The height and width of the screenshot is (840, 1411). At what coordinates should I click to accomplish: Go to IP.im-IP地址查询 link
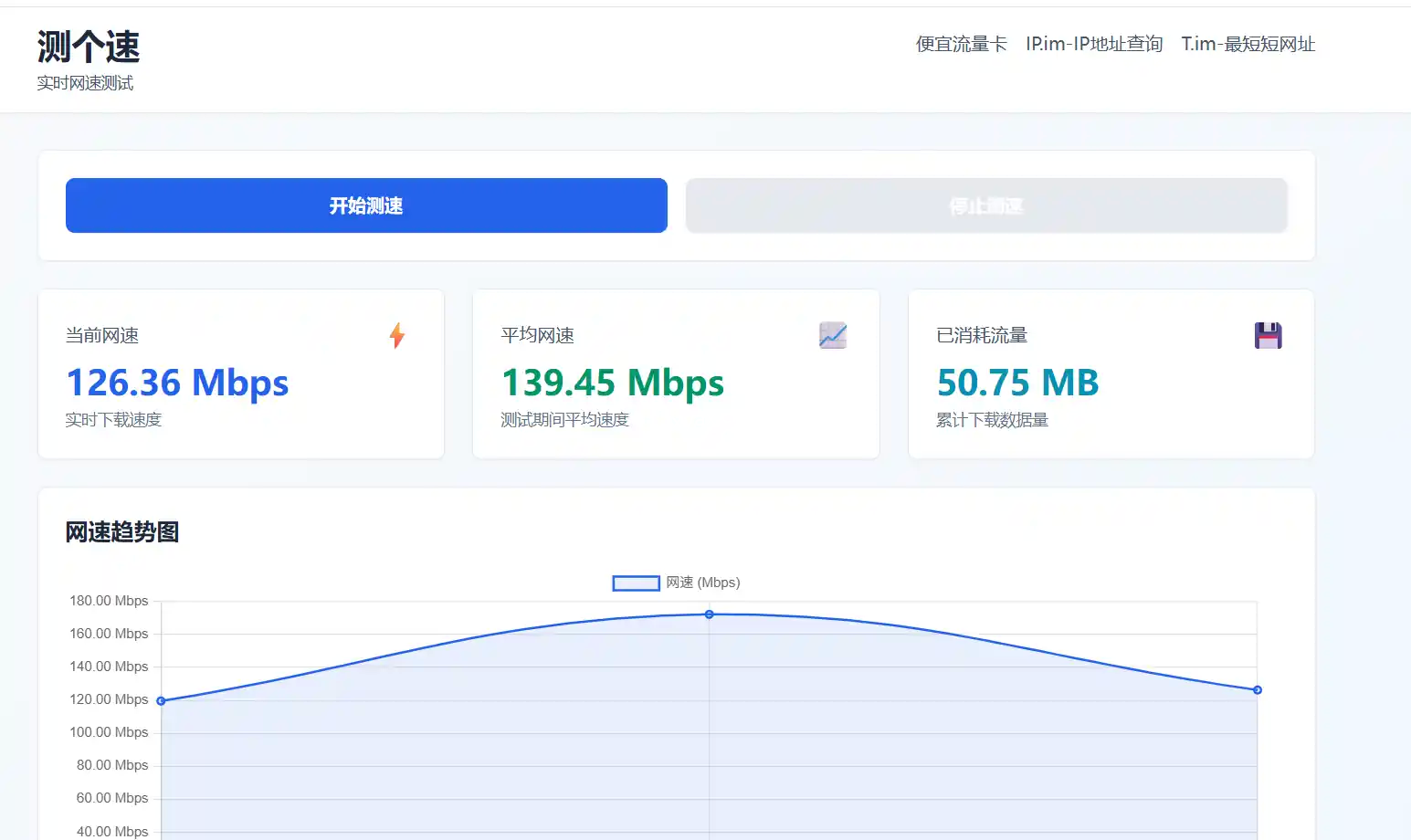[x=1093, y=44]
